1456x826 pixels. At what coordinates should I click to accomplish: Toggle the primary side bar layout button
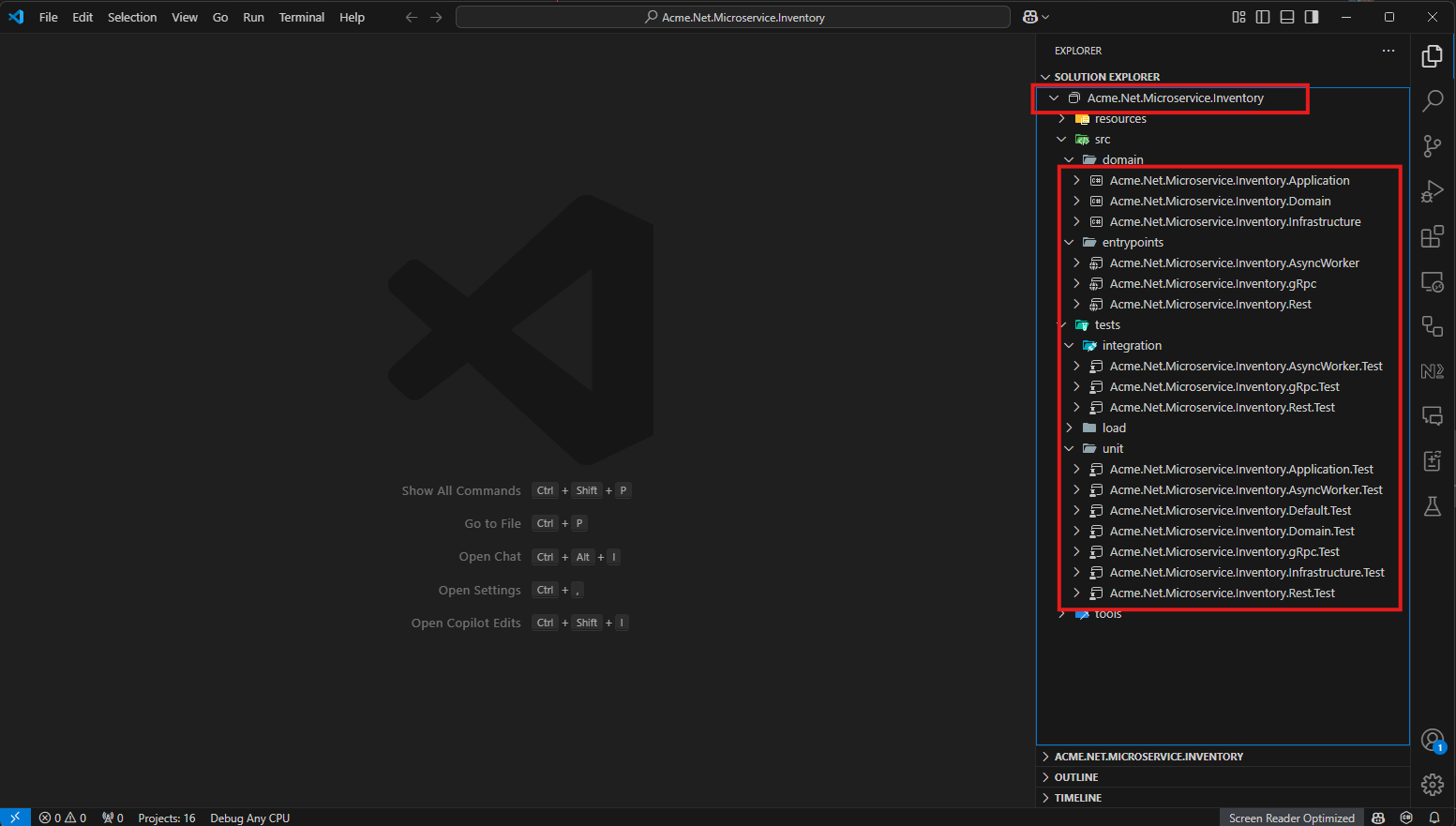coord(1263,17)
